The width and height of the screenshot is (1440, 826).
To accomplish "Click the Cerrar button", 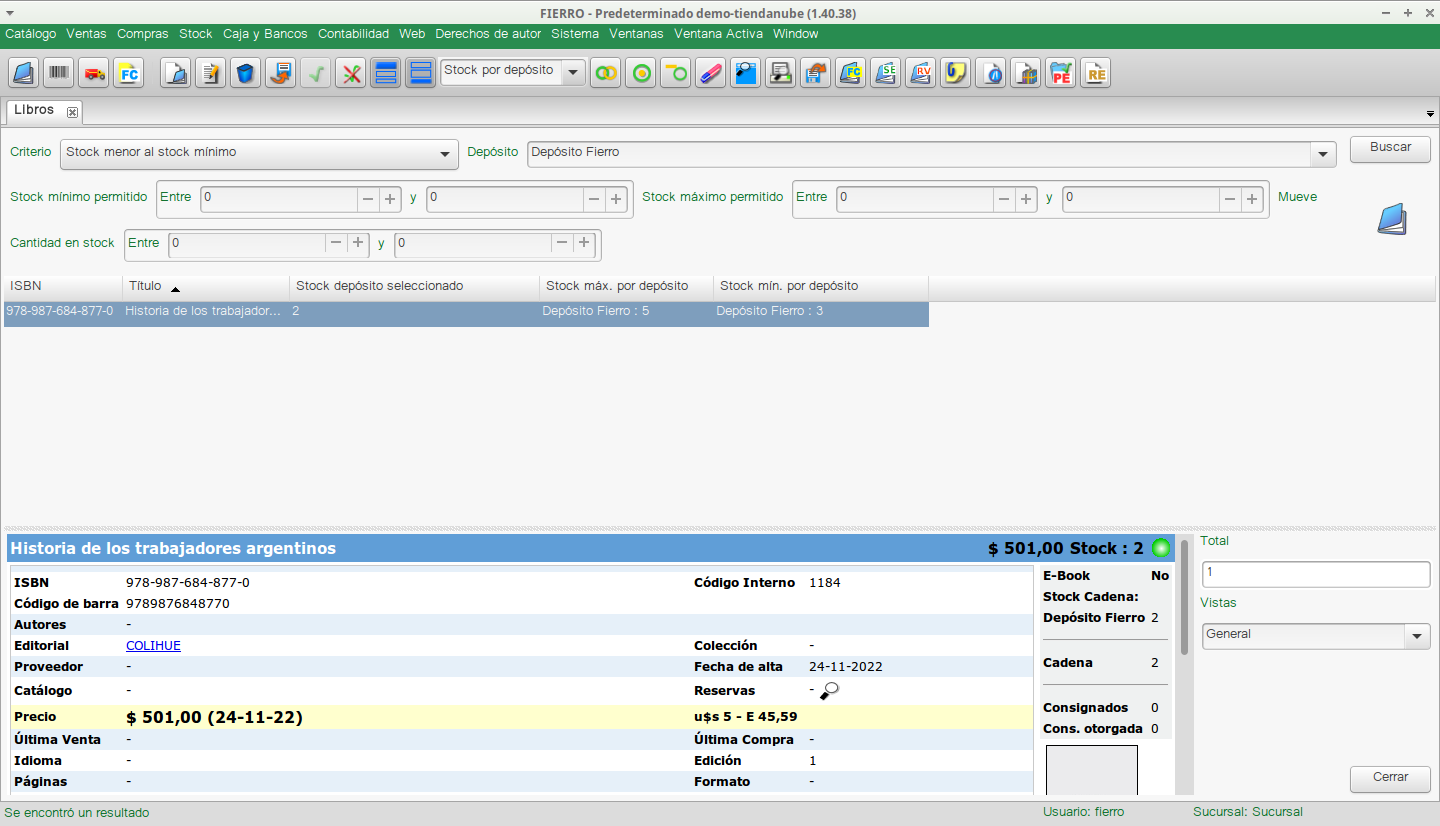I will coord(1390,778).
